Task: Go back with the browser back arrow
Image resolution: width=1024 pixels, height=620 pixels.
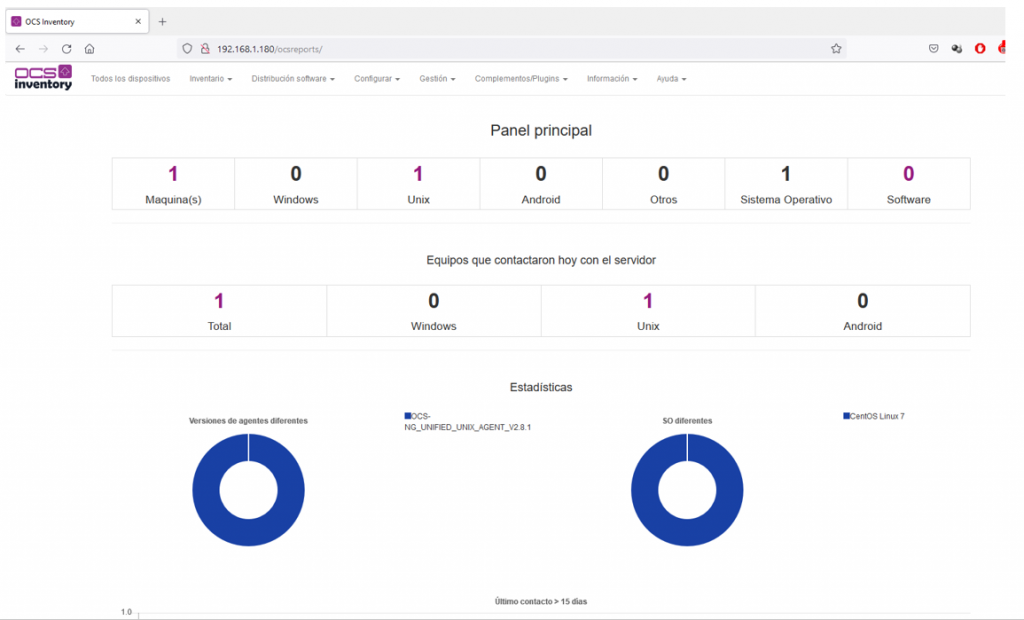Action: coord(20,49)
